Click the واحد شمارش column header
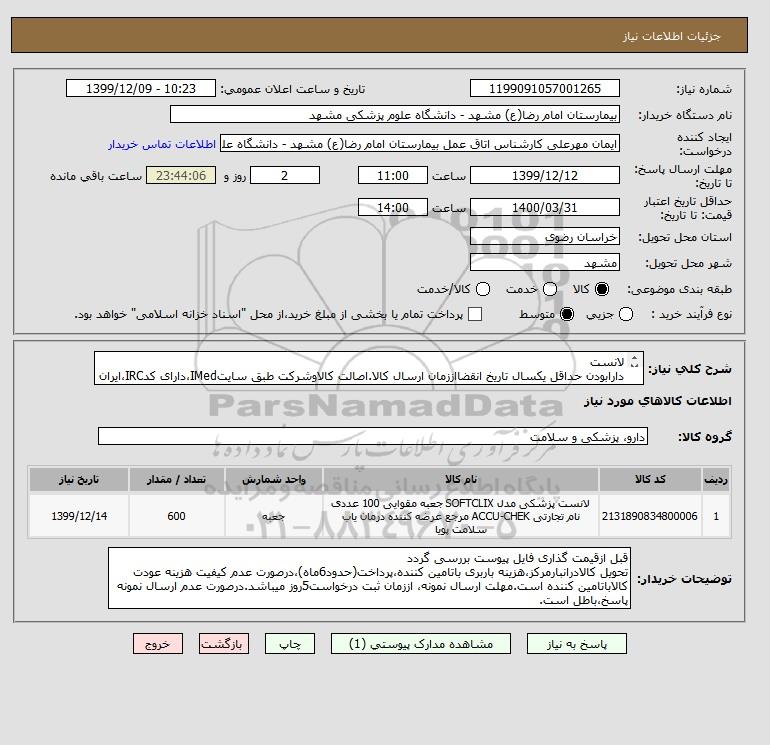Image resolution: width=770 pixels, height=745 pixels. coord(274,479)
